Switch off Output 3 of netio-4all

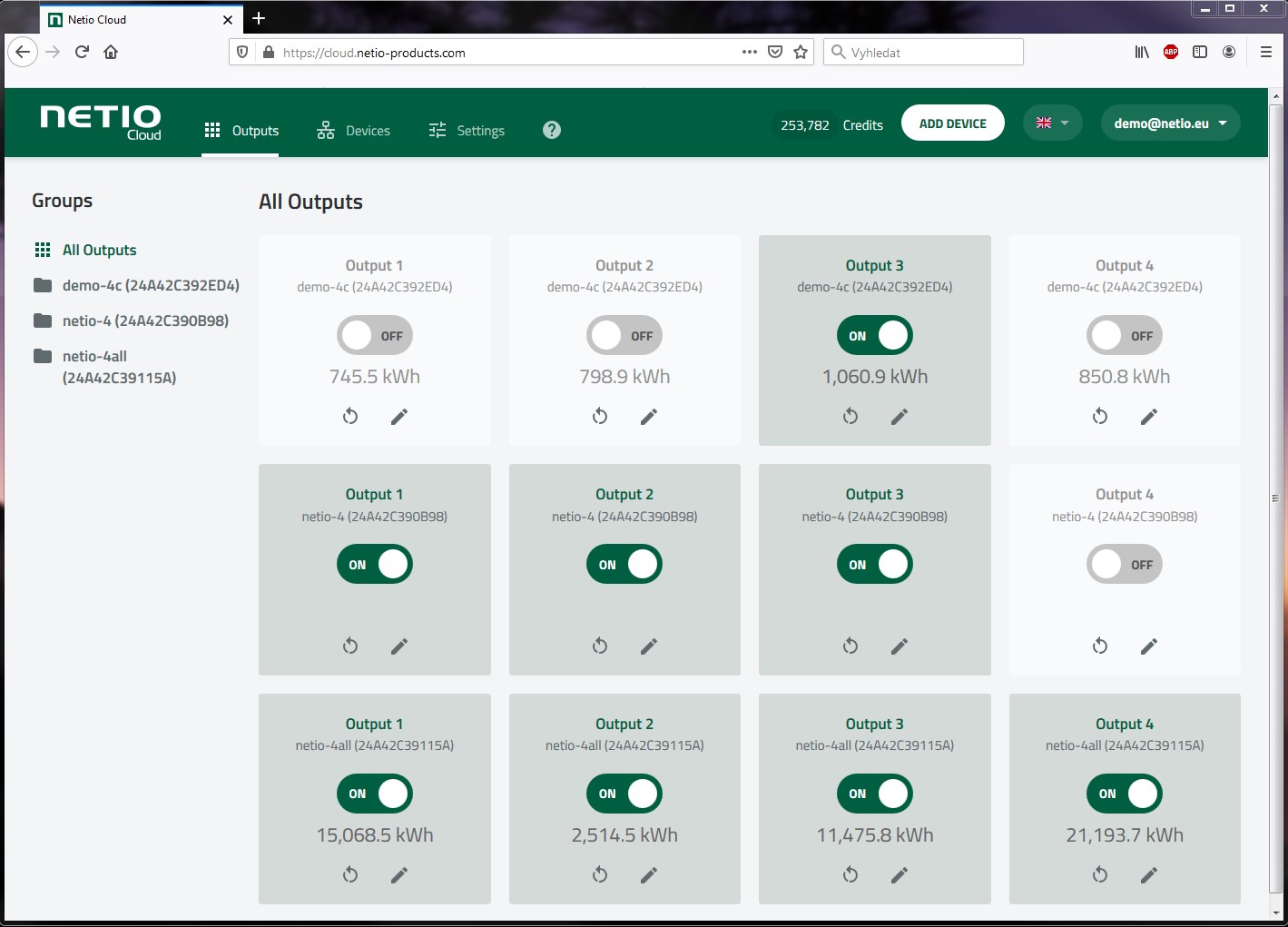click(x=875, y=794)
